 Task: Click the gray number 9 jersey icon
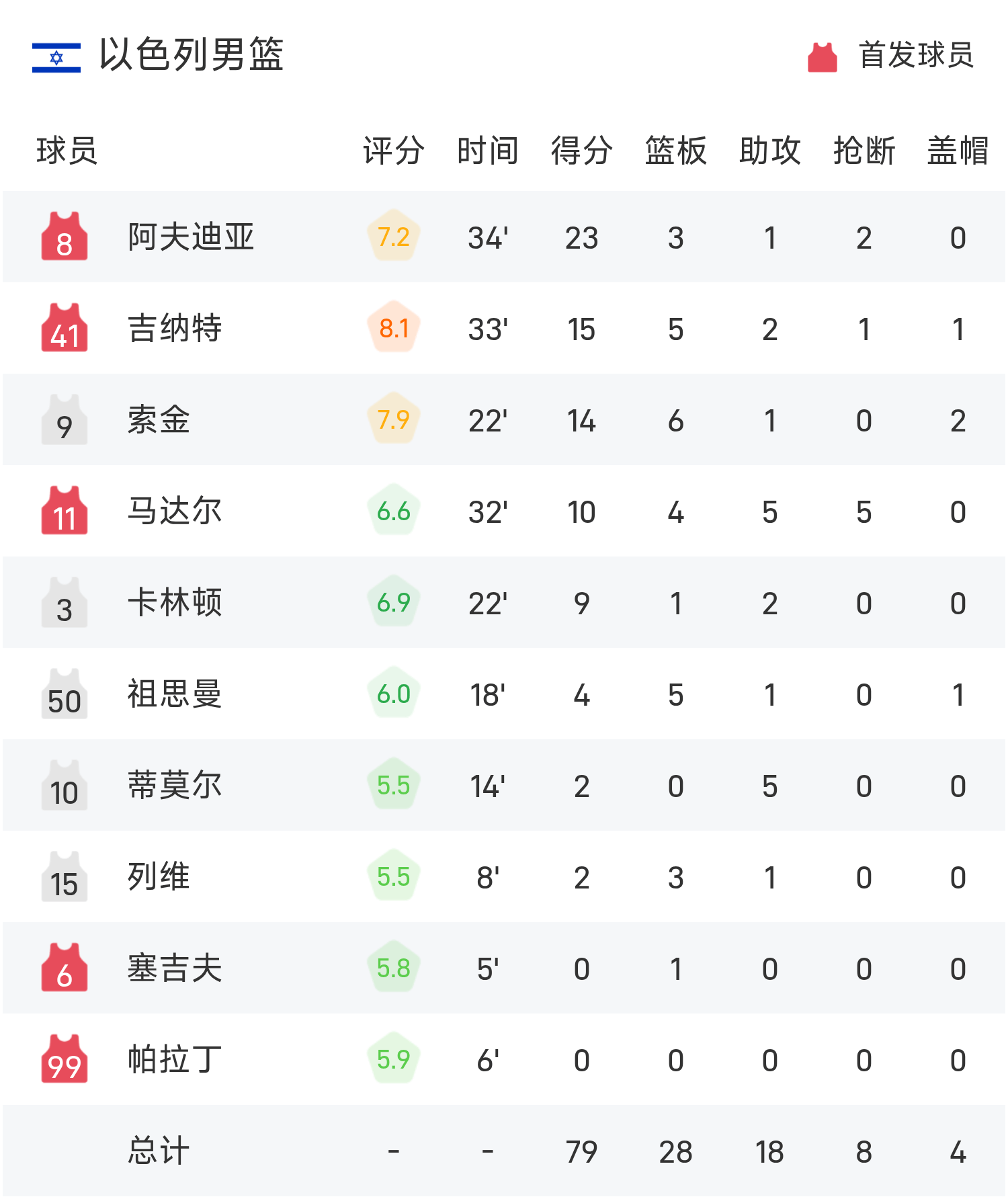click(x=65, y=420)
